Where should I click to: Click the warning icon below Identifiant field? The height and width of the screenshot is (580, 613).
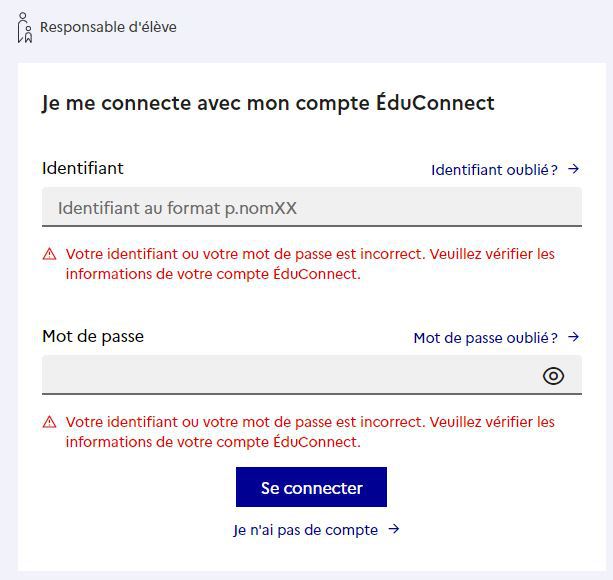pyautogui.click(x=50, y=255)
